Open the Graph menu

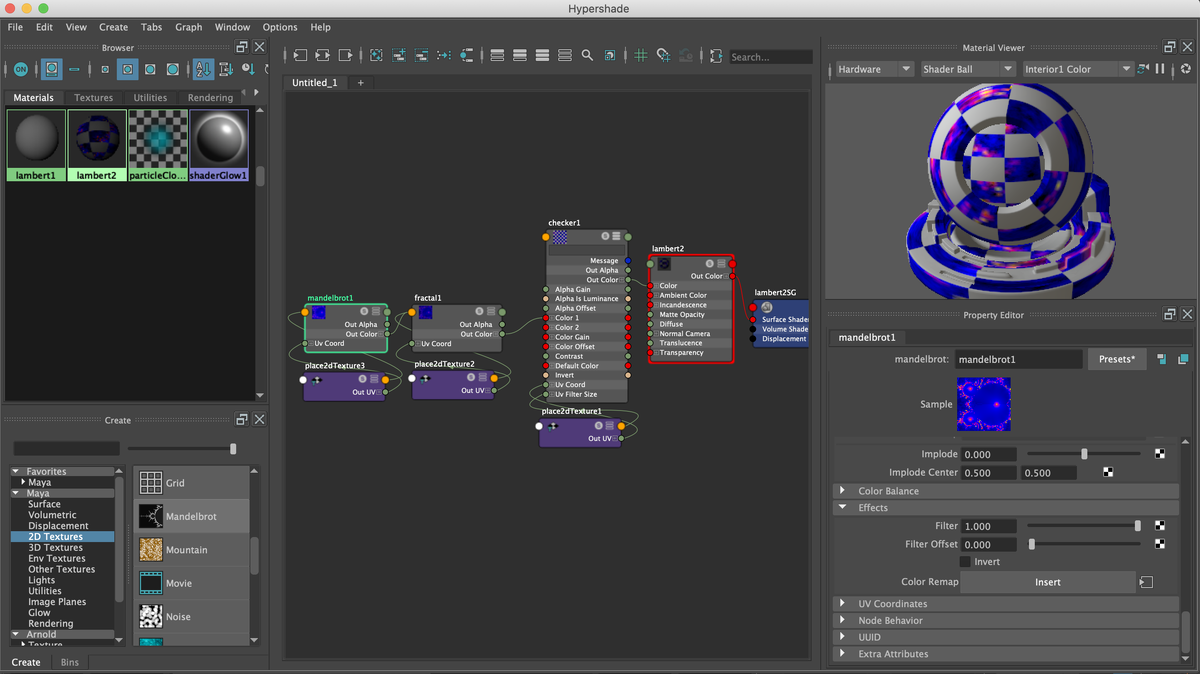pyautogui.click(x=188, y=27)
